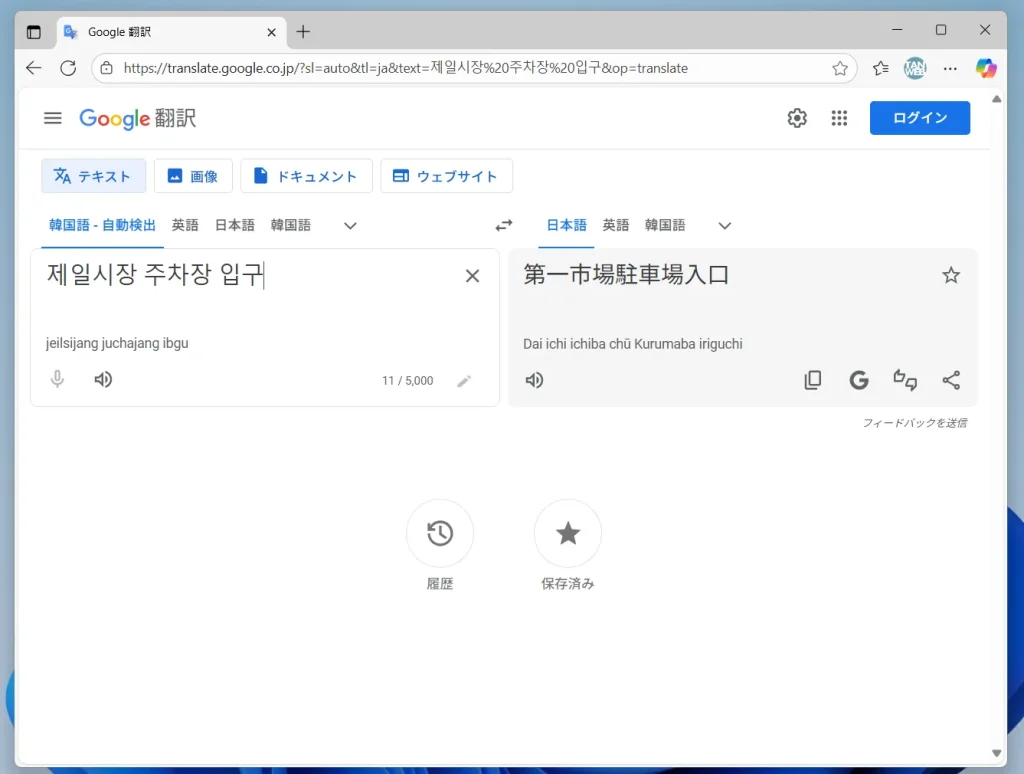Open a new browser tab
The image size is (1024, 774).
[303, 31]
